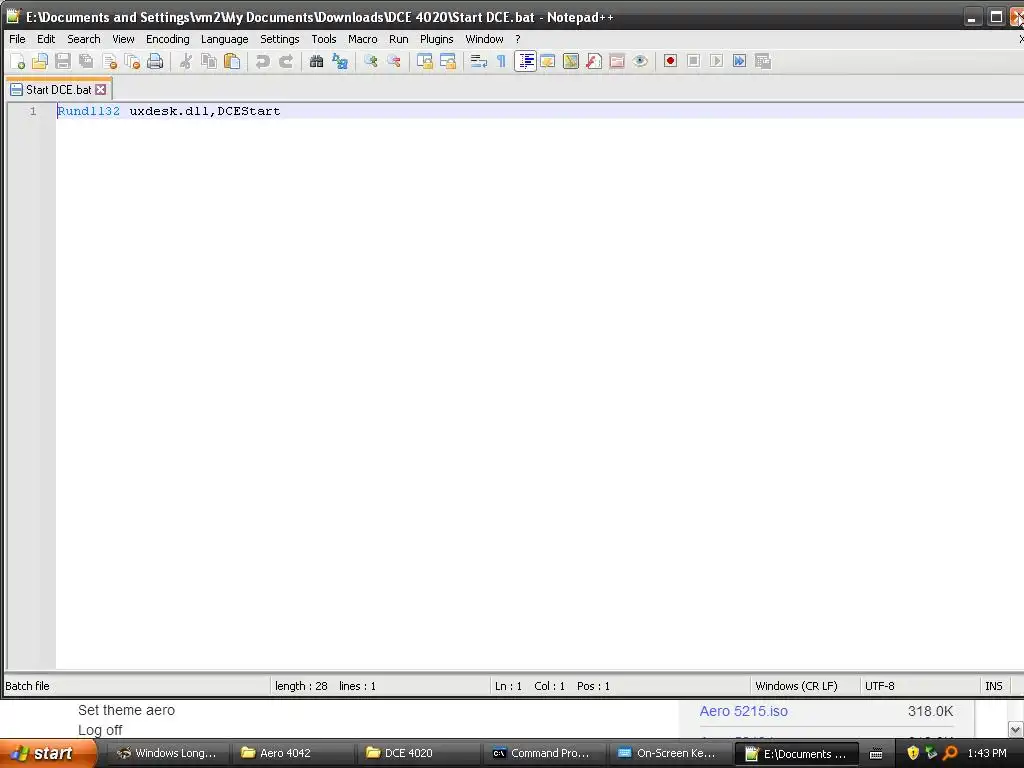Viewport: 1024px width, 768px height.
Task: Click the Copy toolbar icon
Action: click(209, 61)
